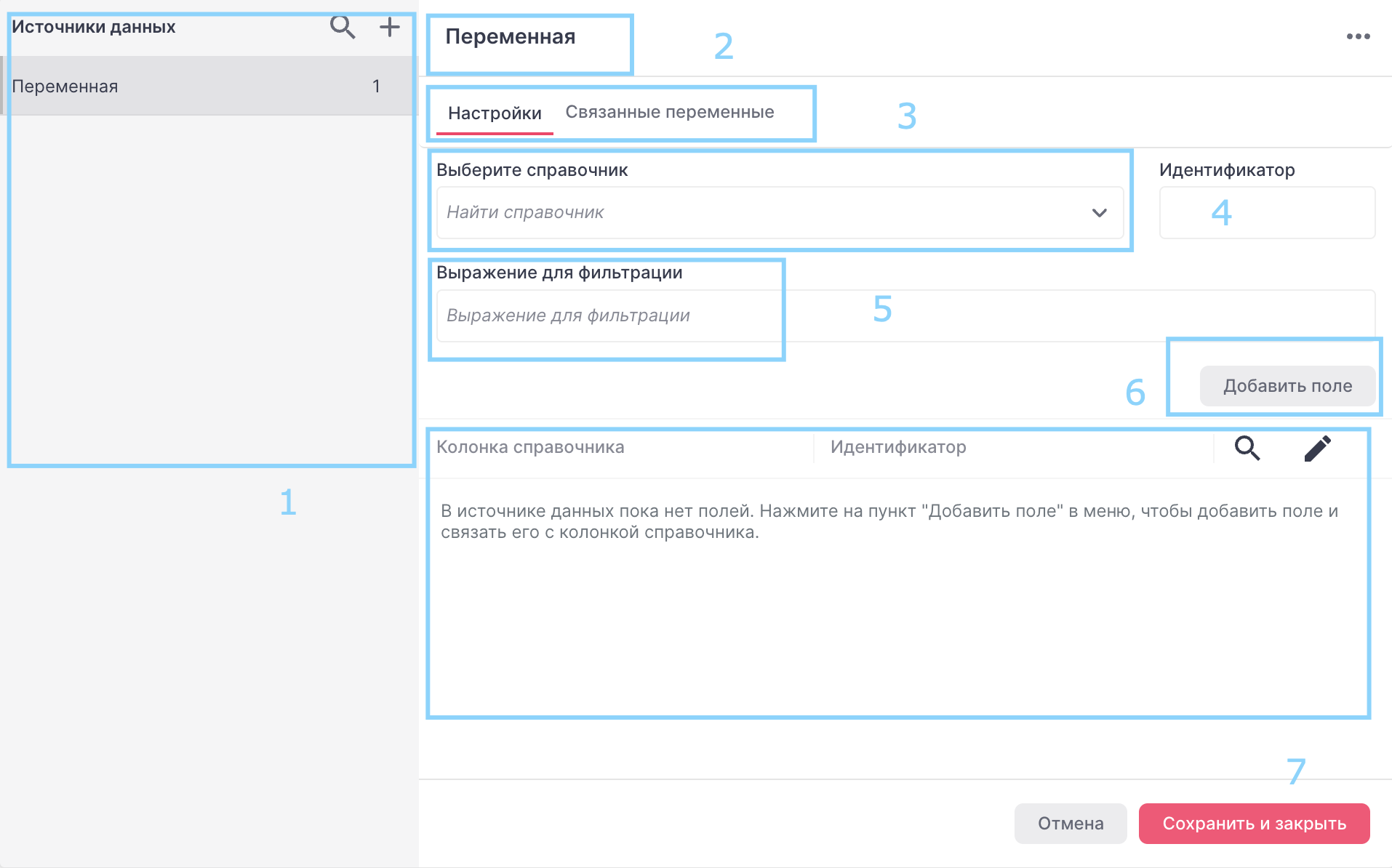This screenshot has width=1392, height=868.
Task: Open the Связанные переменные tab
Action: point(669,113)
